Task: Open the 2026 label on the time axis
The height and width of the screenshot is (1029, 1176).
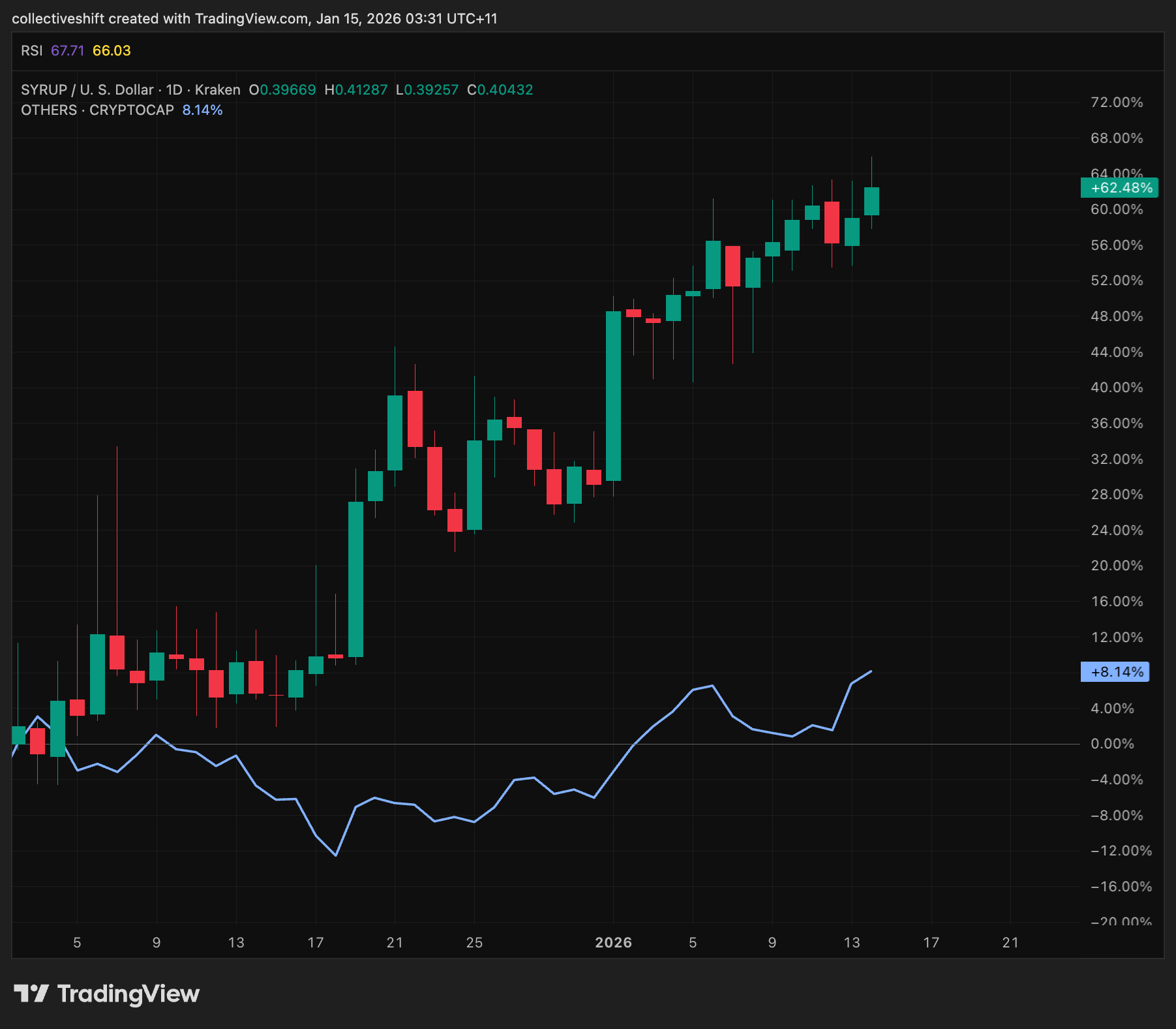Action: 612,942
